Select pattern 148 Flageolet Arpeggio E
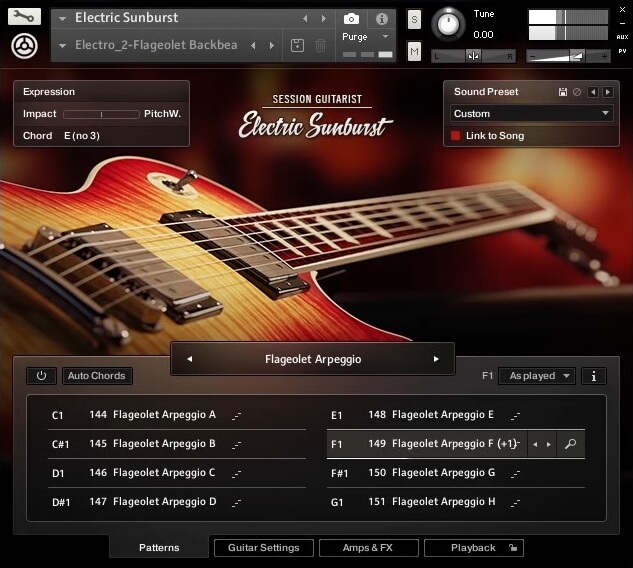Screen dimensions: 633x568 pos(456,415)
